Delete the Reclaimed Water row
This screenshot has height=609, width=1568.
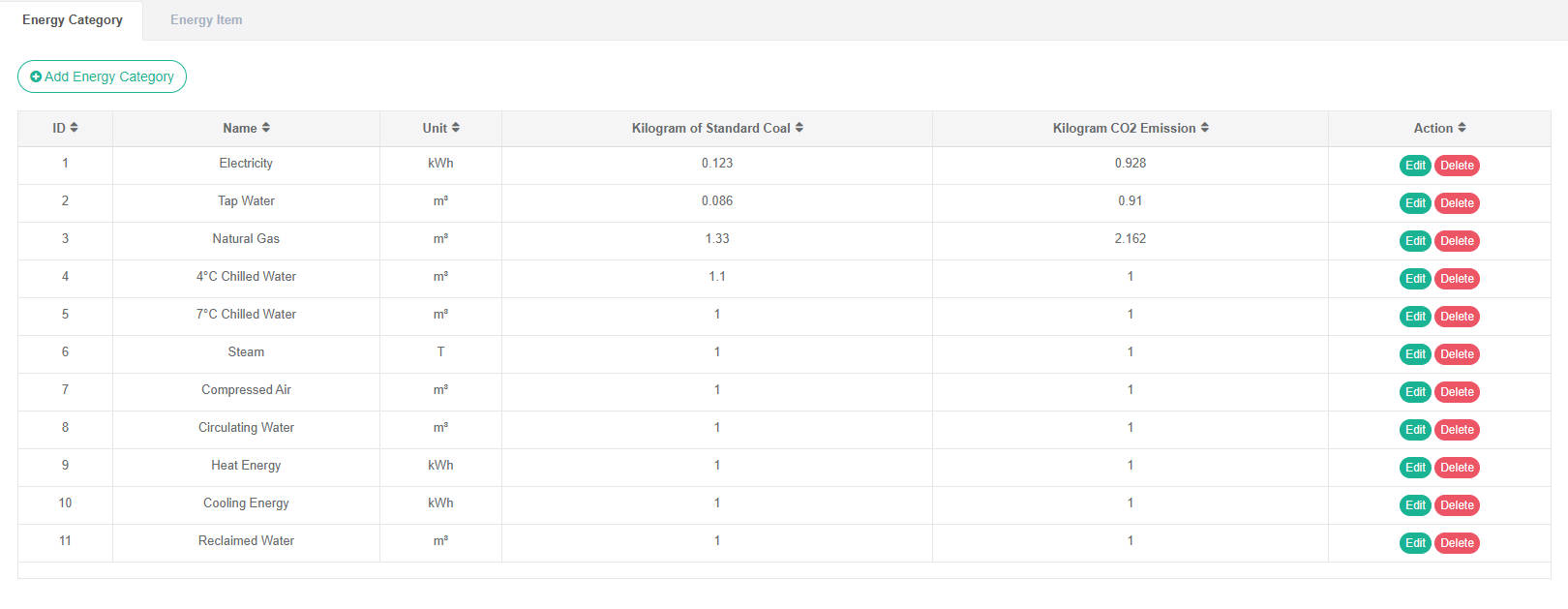(1457, 543)
